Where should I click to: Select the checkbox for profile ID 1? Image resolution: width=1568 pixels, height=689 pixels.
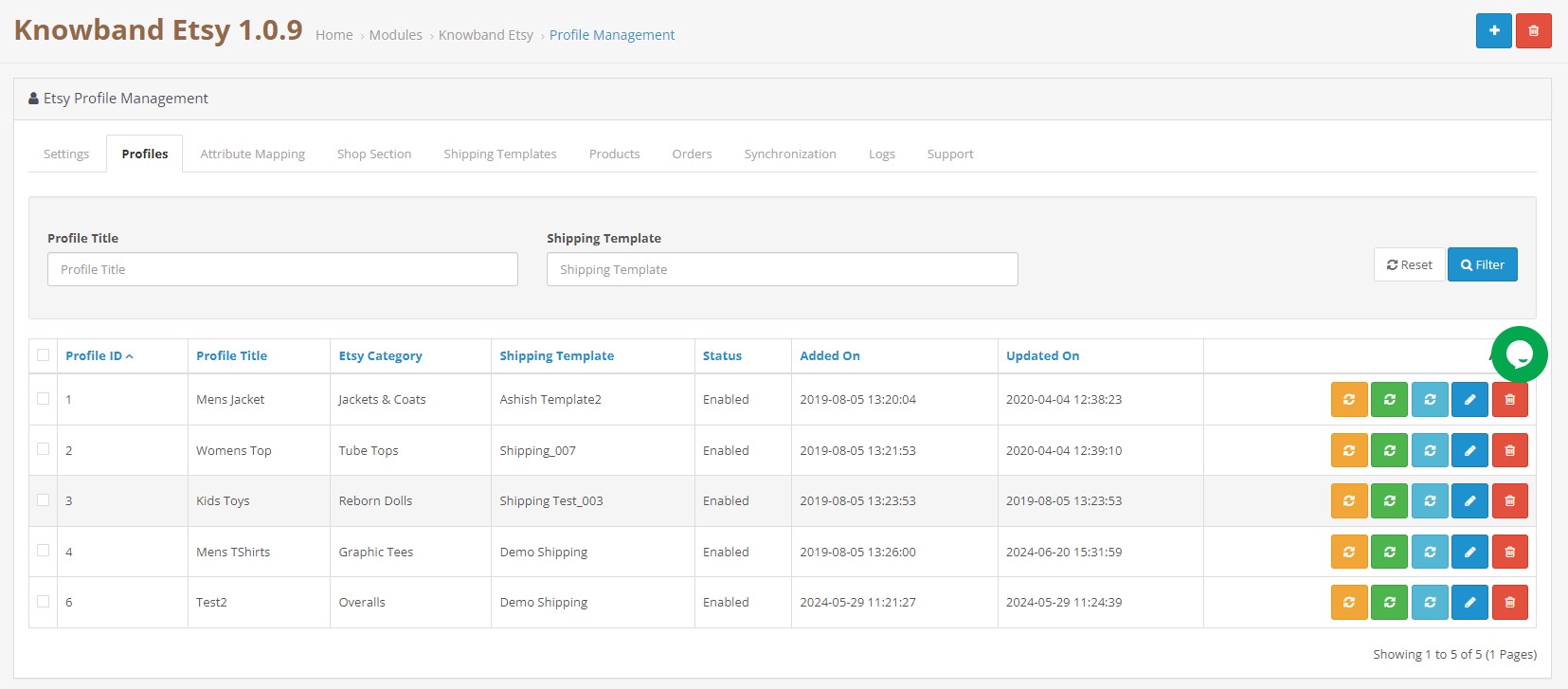click(x=43, y=398)
